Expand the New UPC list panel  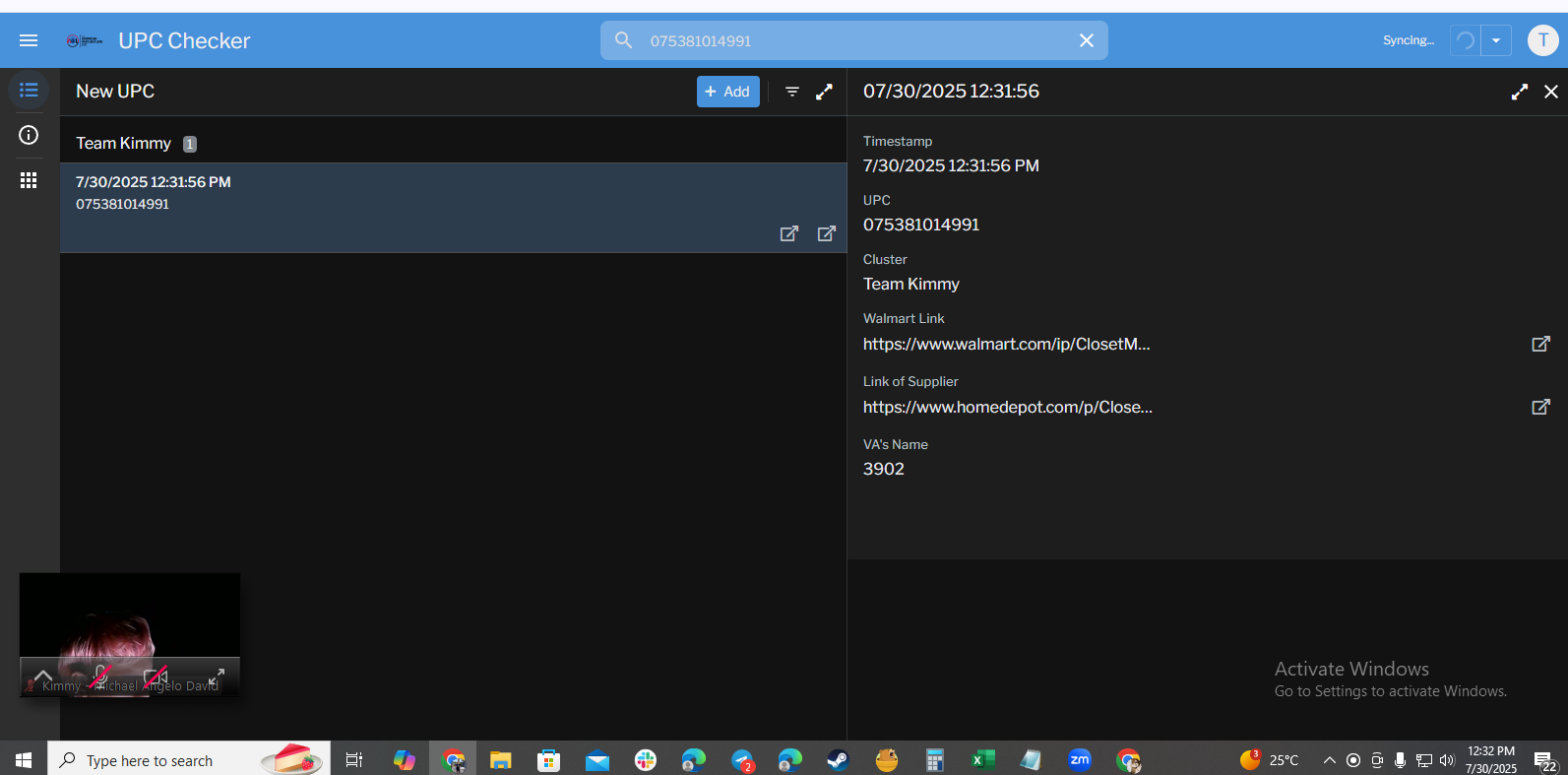[x=825, y=92]
